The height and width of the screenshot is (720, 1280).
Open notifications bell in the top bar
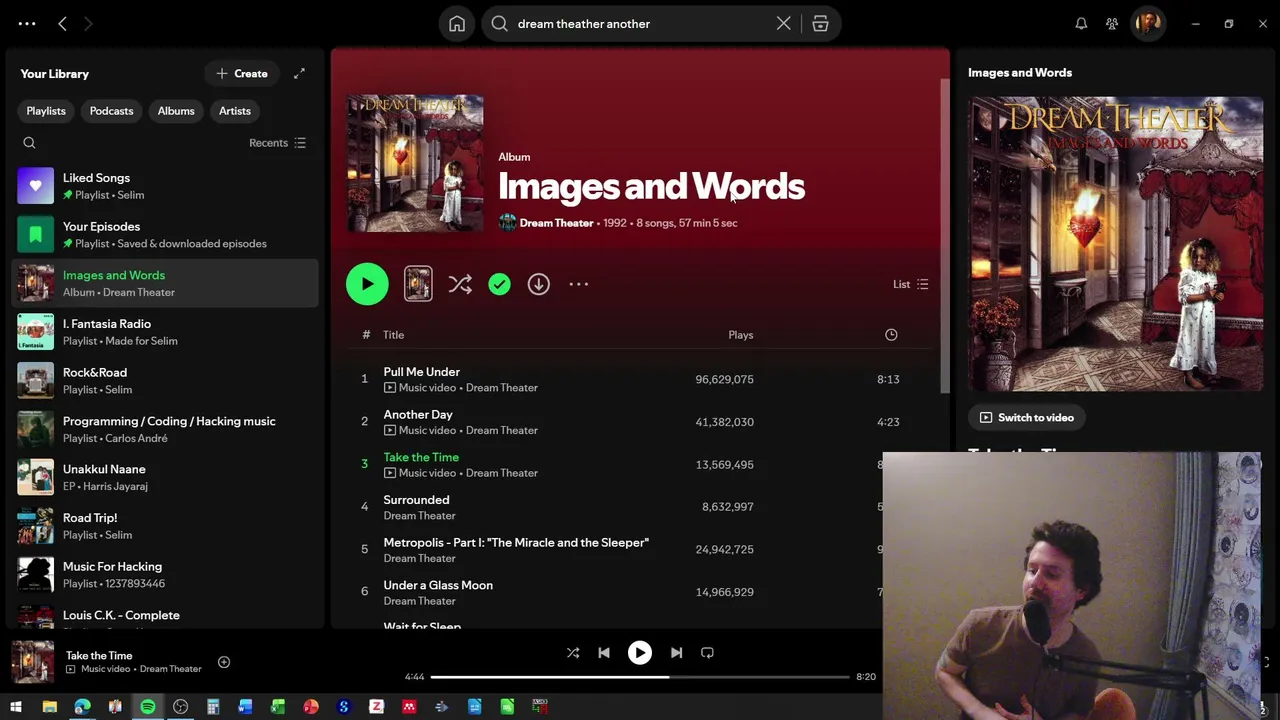(1081, 24)
